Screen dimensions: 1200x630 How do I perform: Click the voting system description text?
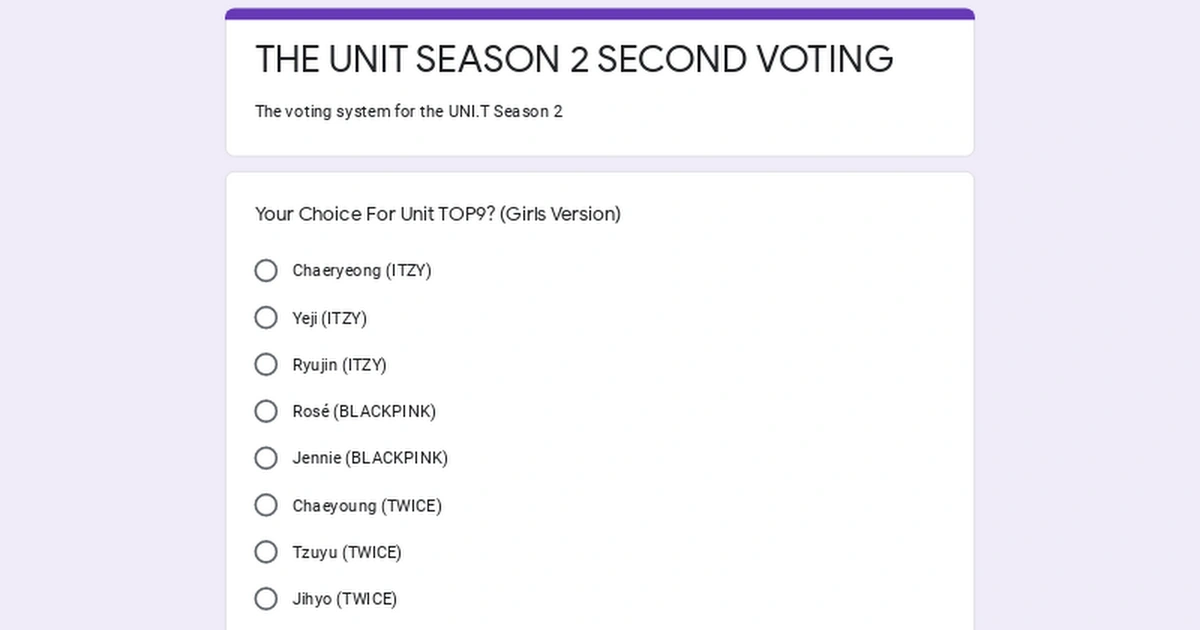[408, 111]
